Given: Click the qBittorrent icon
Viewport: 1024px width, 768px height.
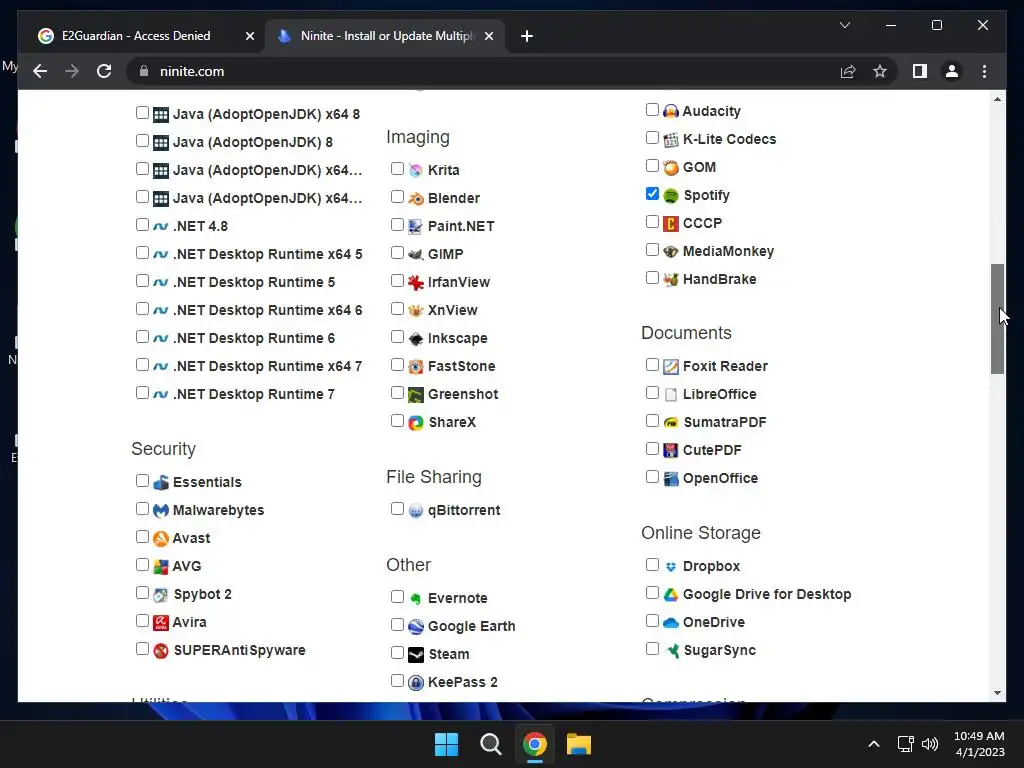Looking at the screenshot, I should 416,511.
